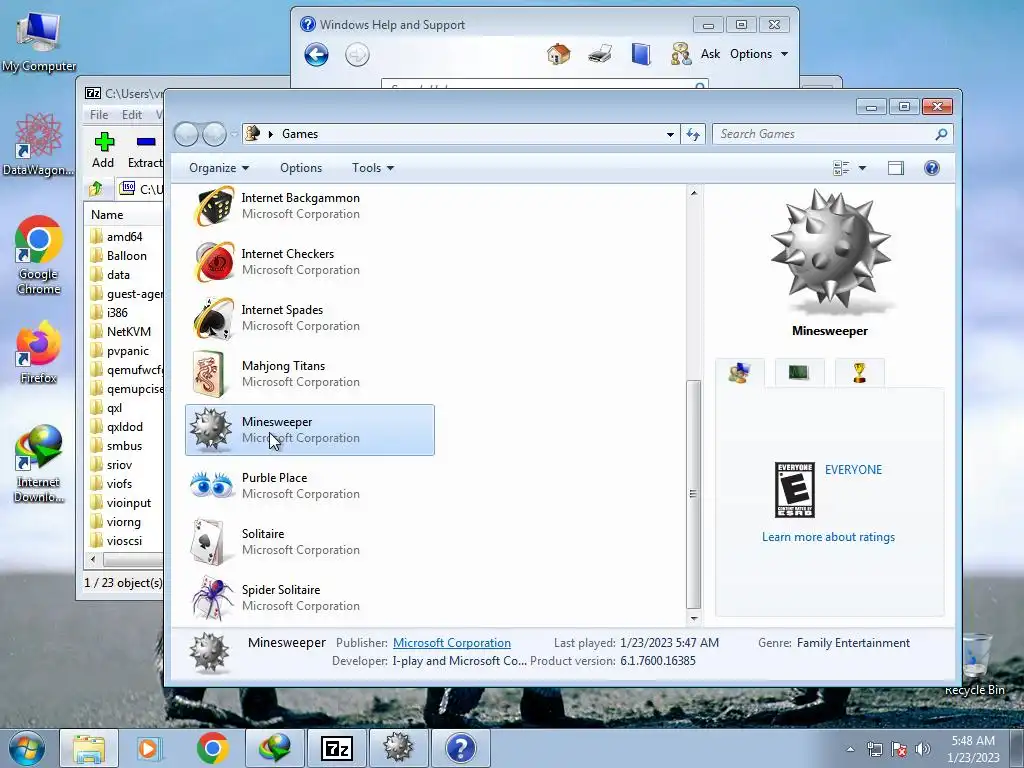This screenshot has width=1024, height=768.
Task: Open the Microsoft Corporation publisher link
Action: click(x=452, y=643)
